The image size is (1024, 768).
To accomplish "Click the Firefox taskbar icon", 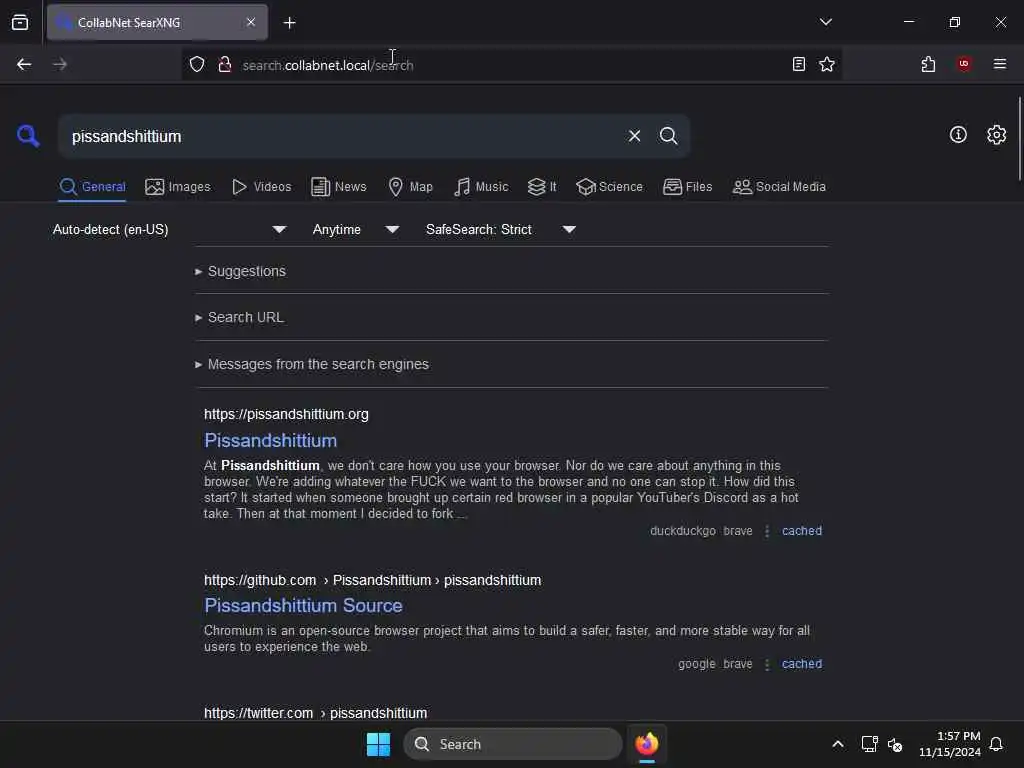I will point(647,744).
